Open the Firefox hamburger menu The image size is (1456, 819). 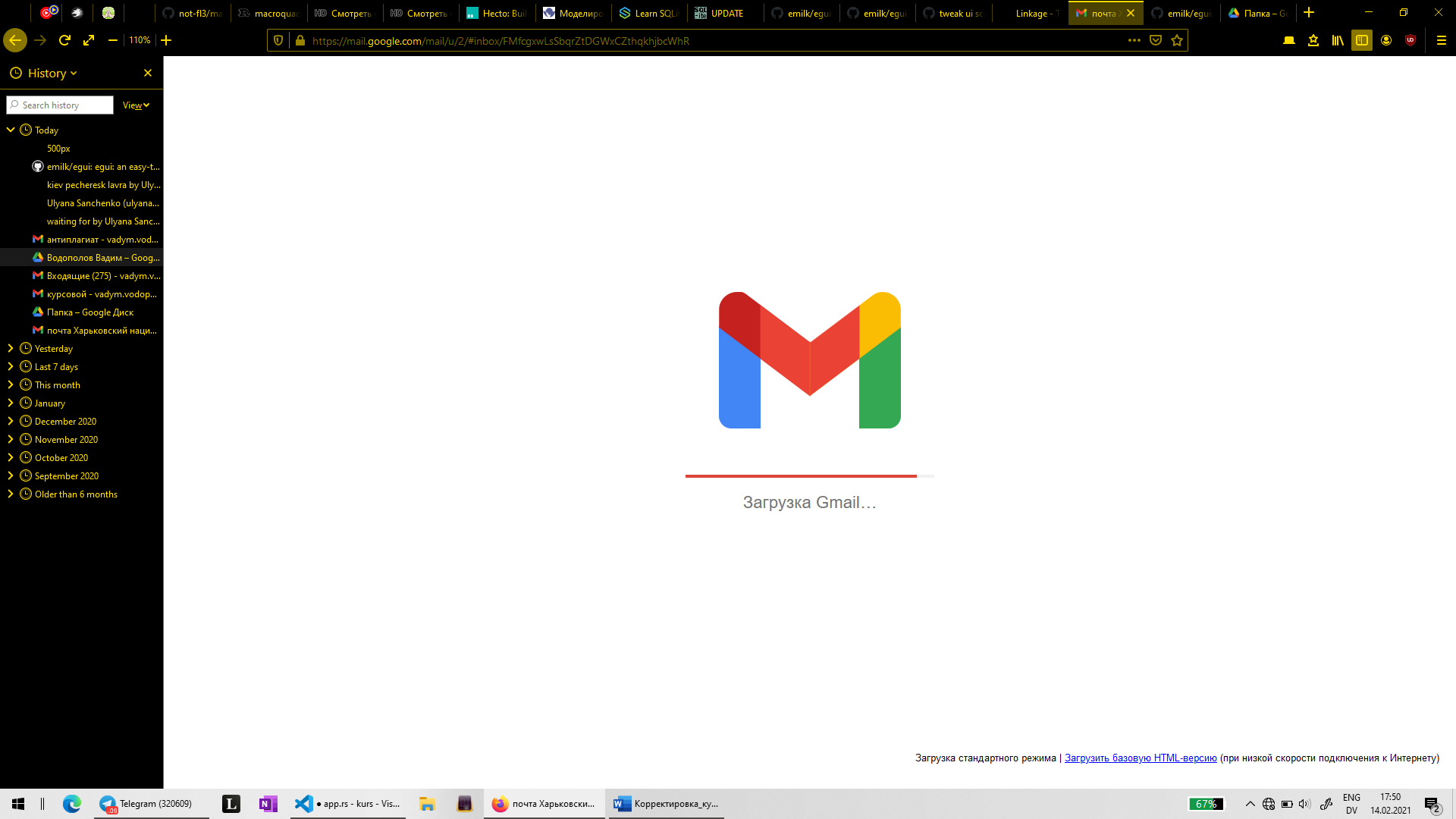coord(1442,40)
